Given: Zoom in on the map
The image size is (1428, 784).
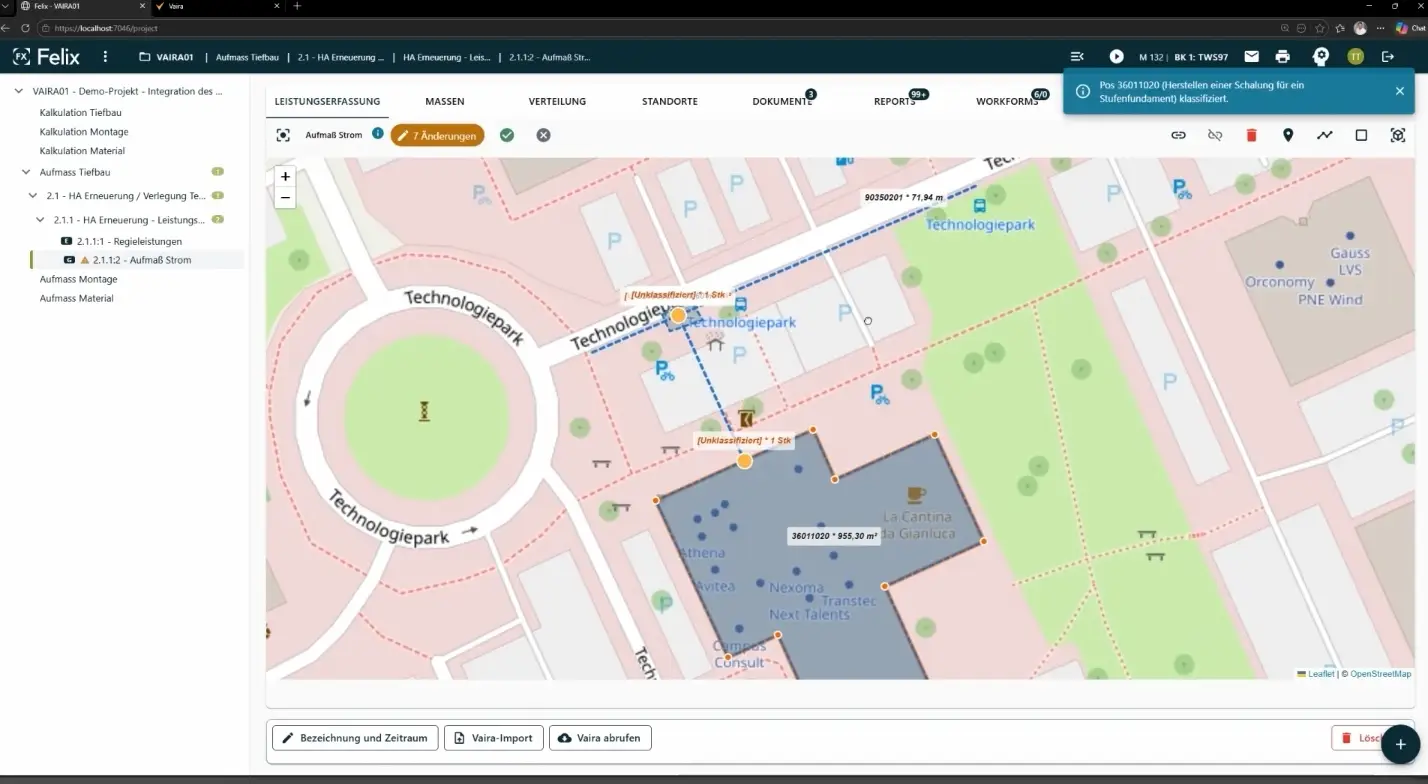Looking at the screenshot, I should click(x=285, y=176).
